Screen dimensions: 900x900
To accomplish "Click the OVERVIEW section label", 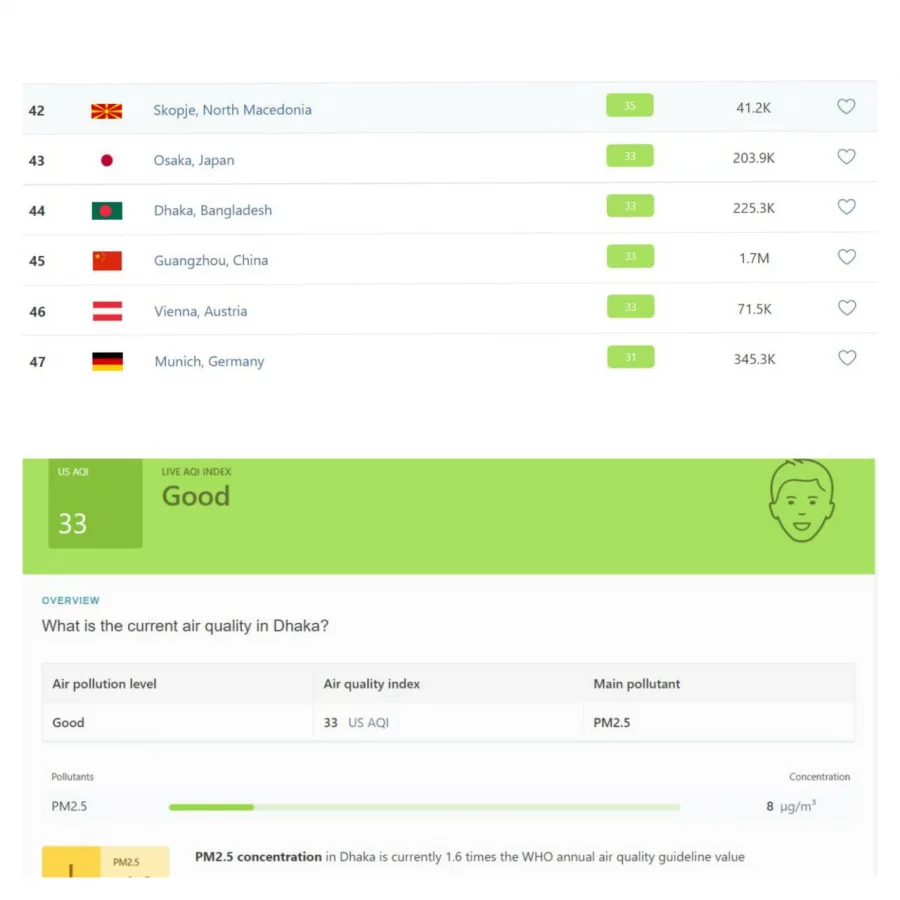I will pyautogui.click(x=71, y=600).
